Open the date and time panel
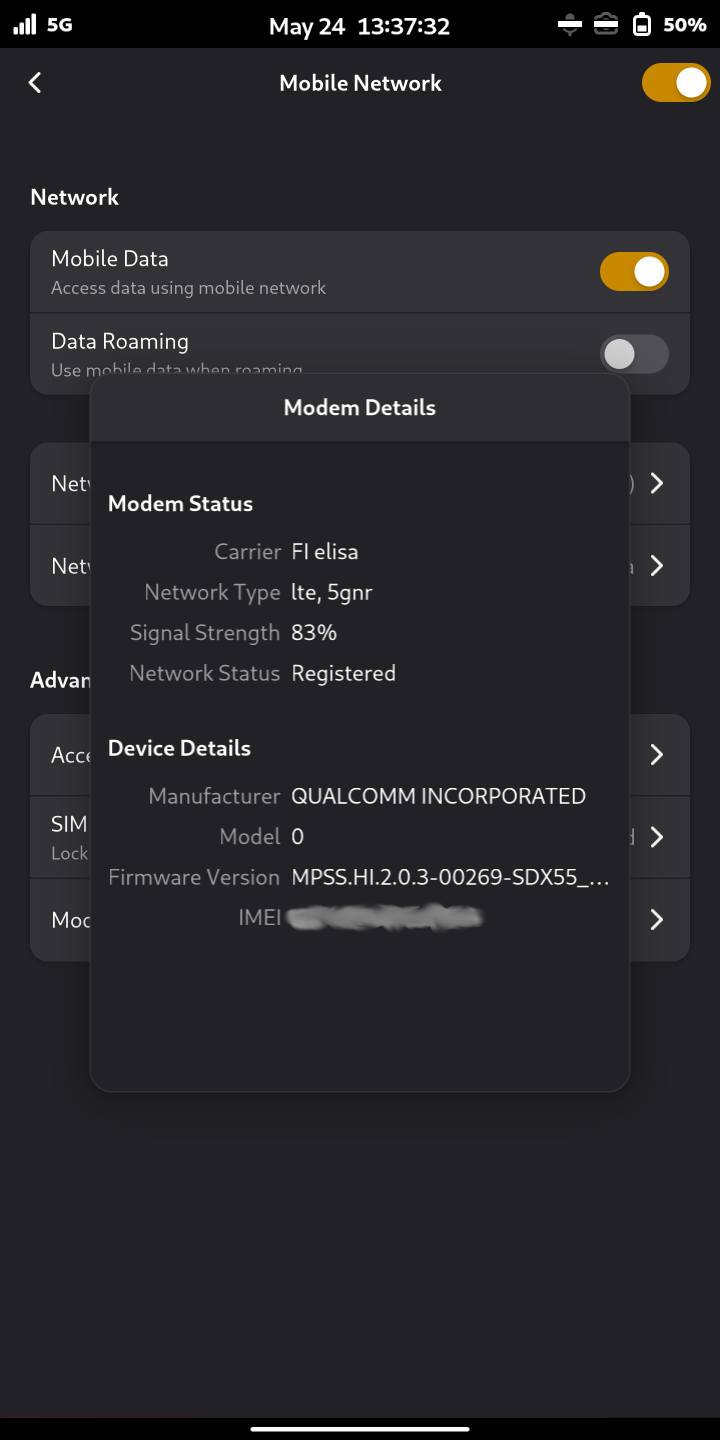The image size is (720, 1440). 360,26
